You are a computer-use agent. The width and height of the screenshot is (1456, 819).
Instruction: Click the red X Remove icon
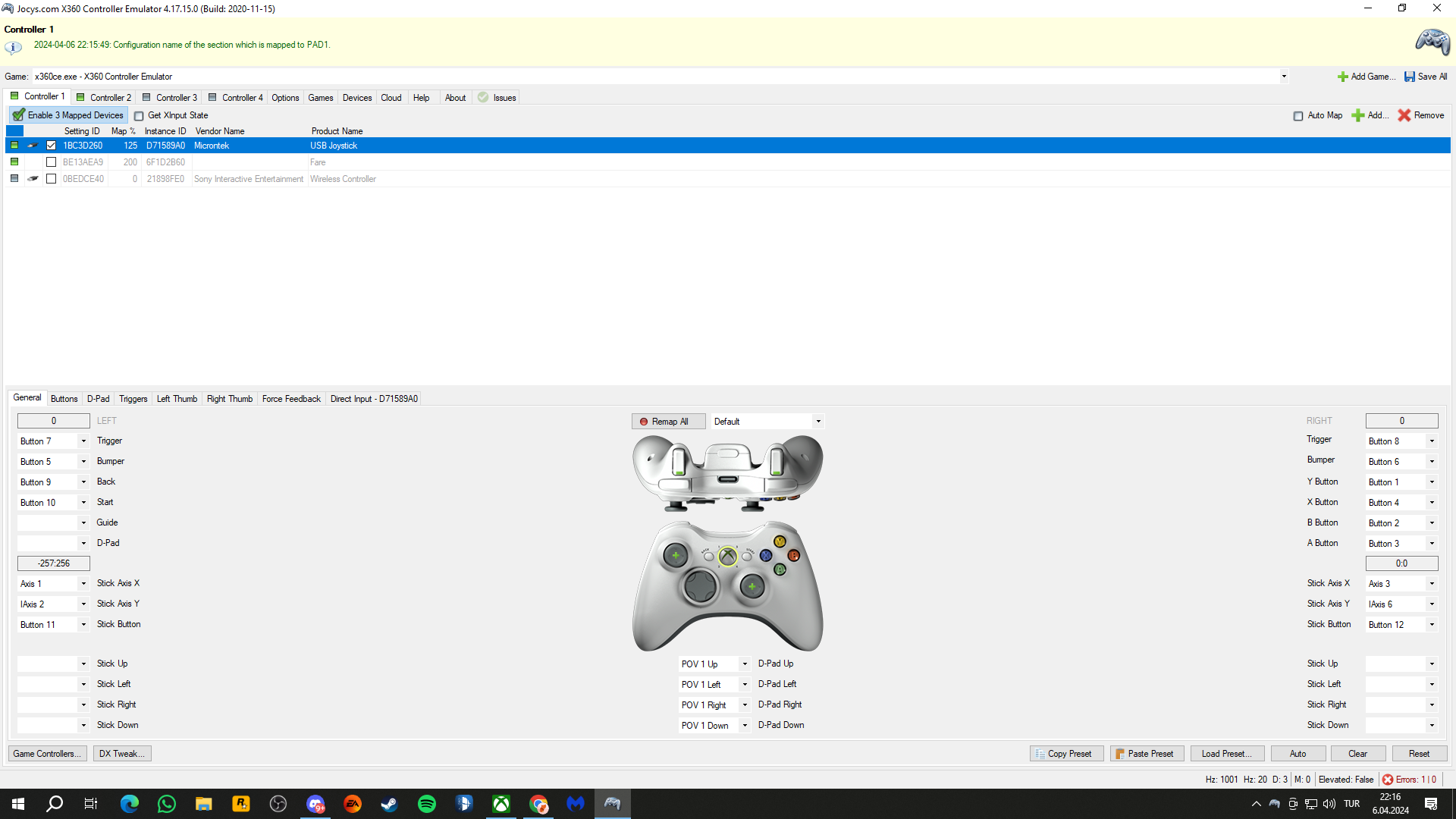(1404, 115)
